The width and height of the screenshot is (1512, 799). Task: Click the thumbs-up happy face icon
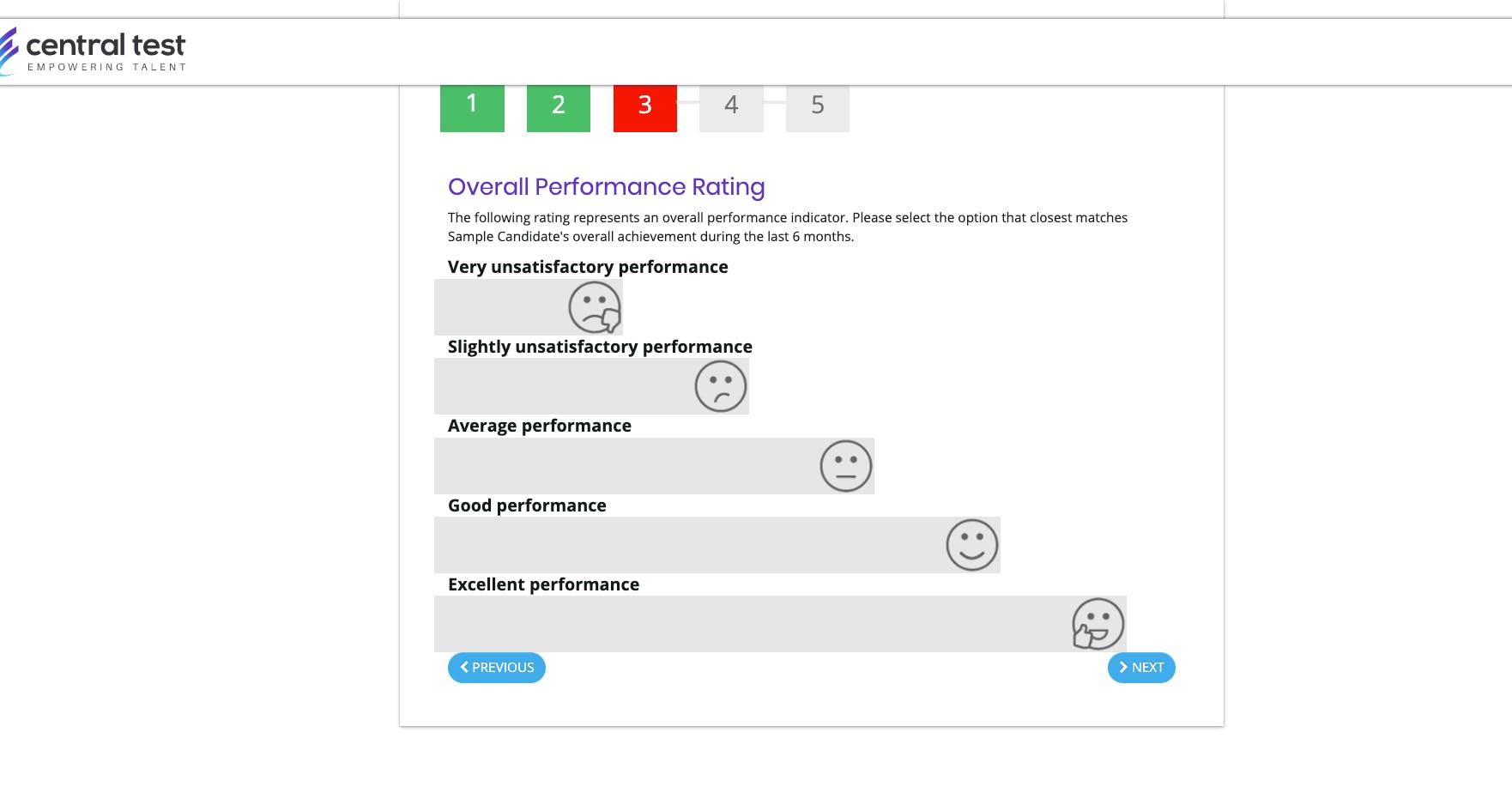tap(1098, 624)
